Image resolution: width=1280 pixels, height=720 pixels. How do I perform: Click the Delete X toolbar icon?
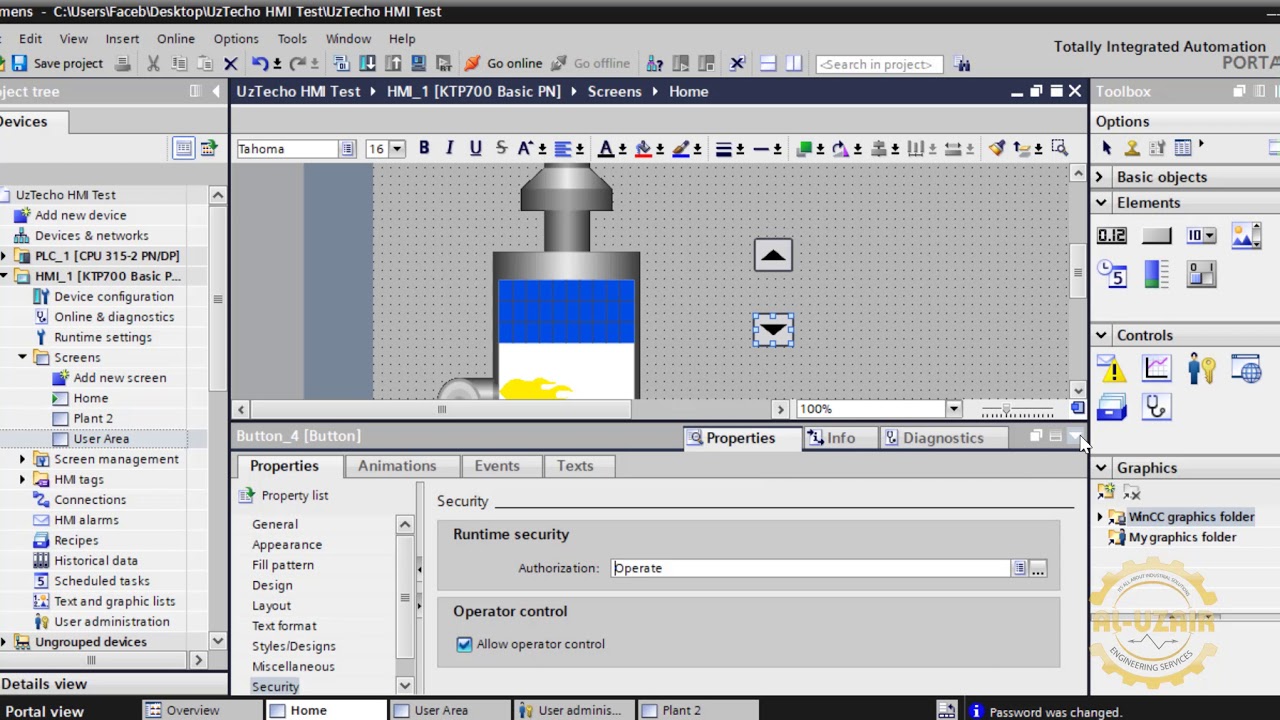click(x=231, y=64)
